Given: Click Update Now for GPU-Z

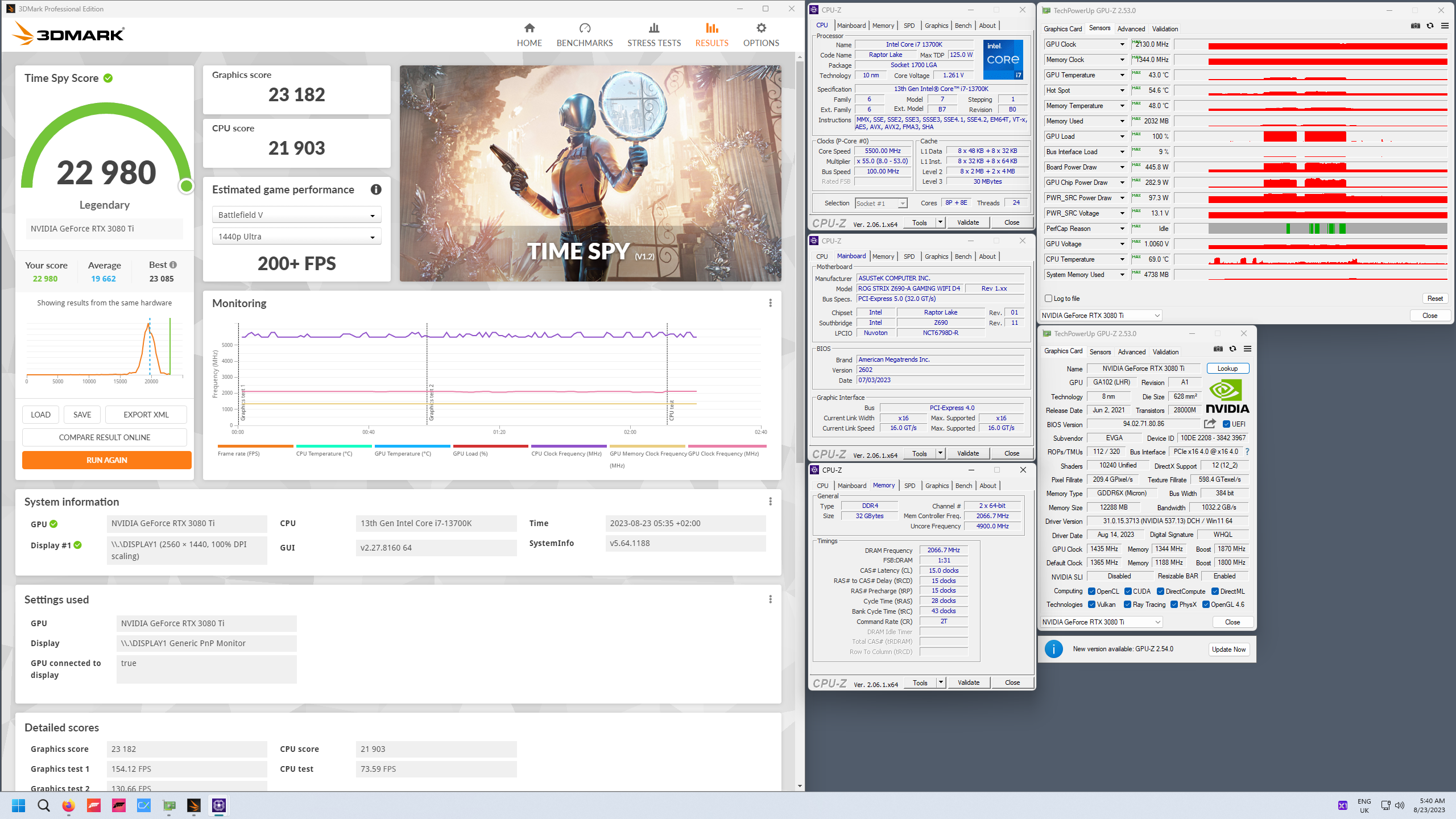Looking at the screenshot, I should (x=1228, y=650).
